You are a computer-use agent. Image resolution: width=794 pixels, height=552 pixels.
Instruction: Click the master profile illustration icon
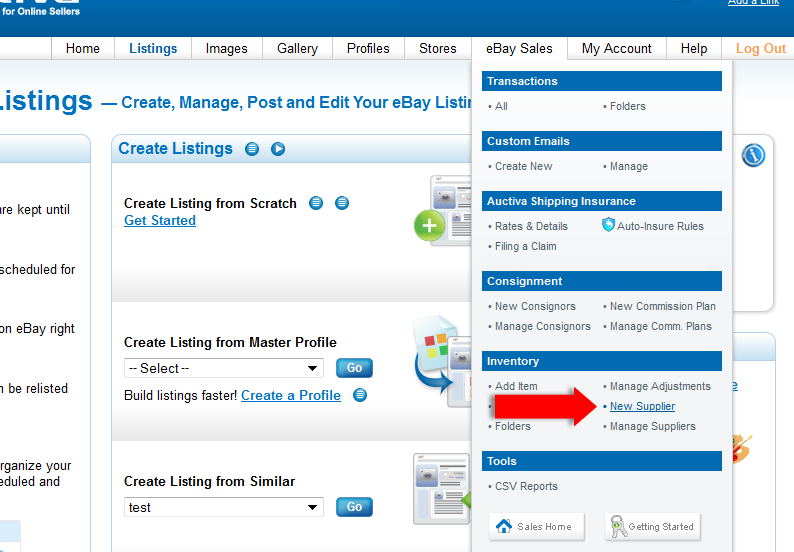443,361
